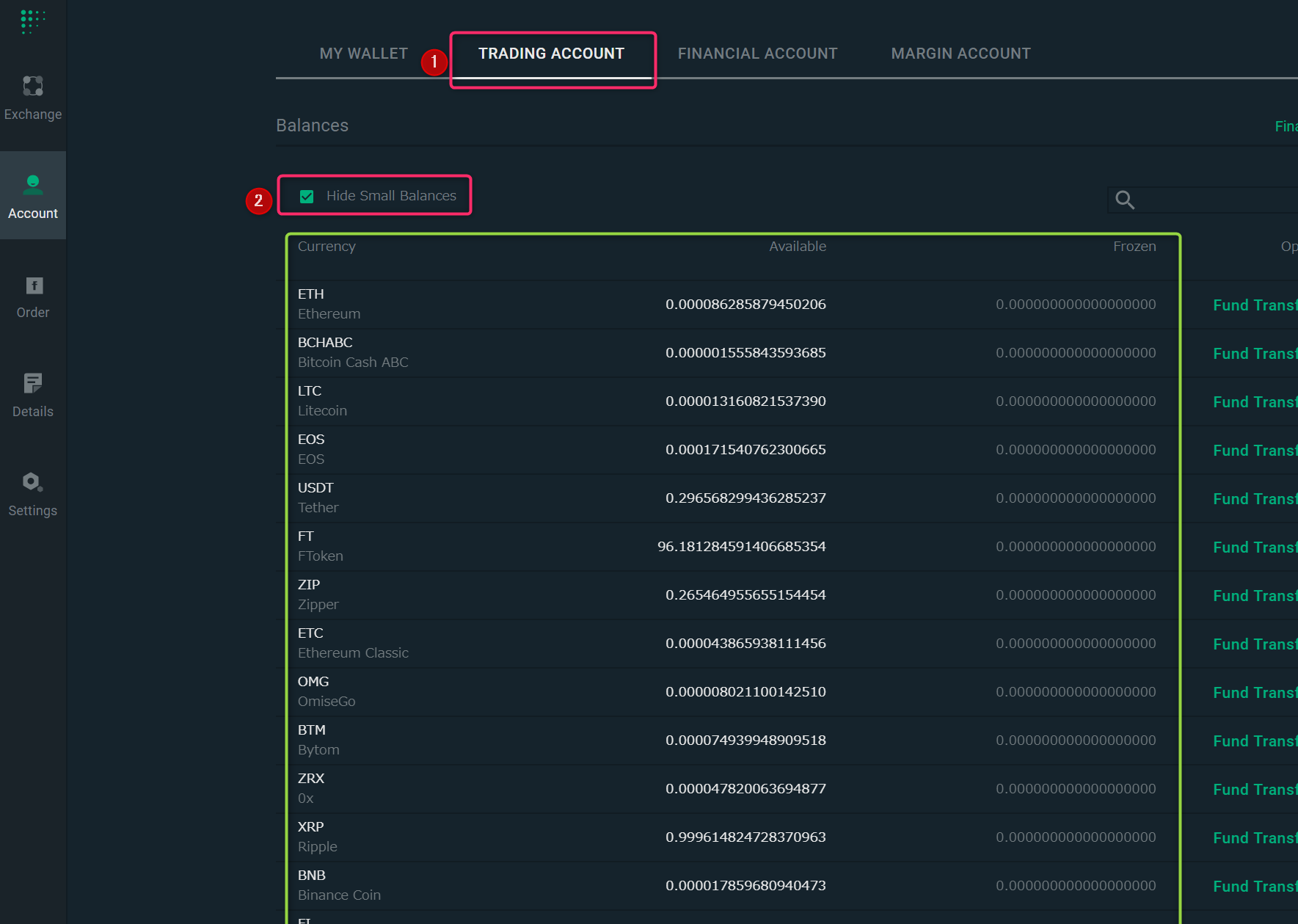Click the Currency column header
The width and height of the screenshot is (1298, 924).
(327, 247)
